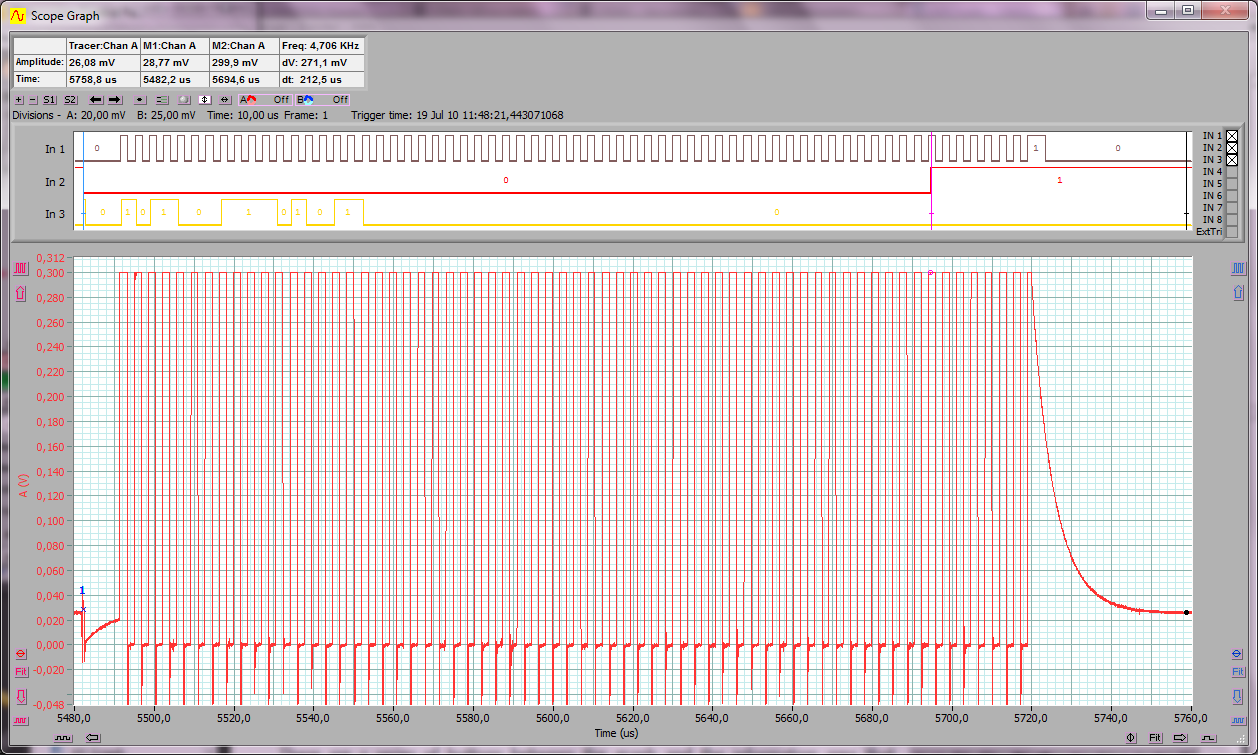
Task: Click the Tracer:Chan A header cell
Action: 102,46
